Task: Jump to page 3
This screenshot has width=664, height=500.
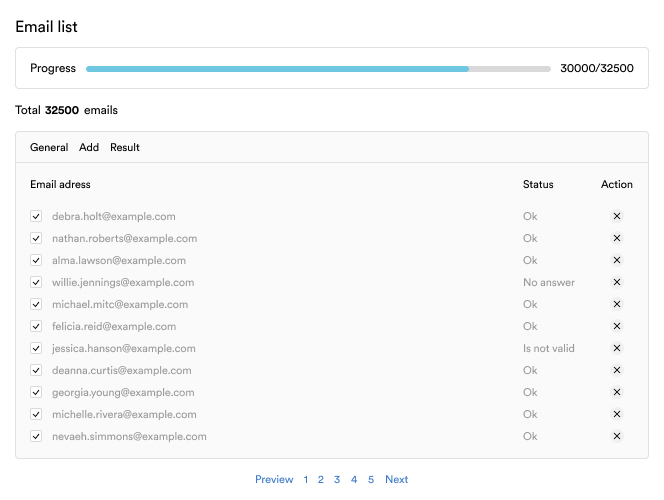Action: [x=337, y=480]
